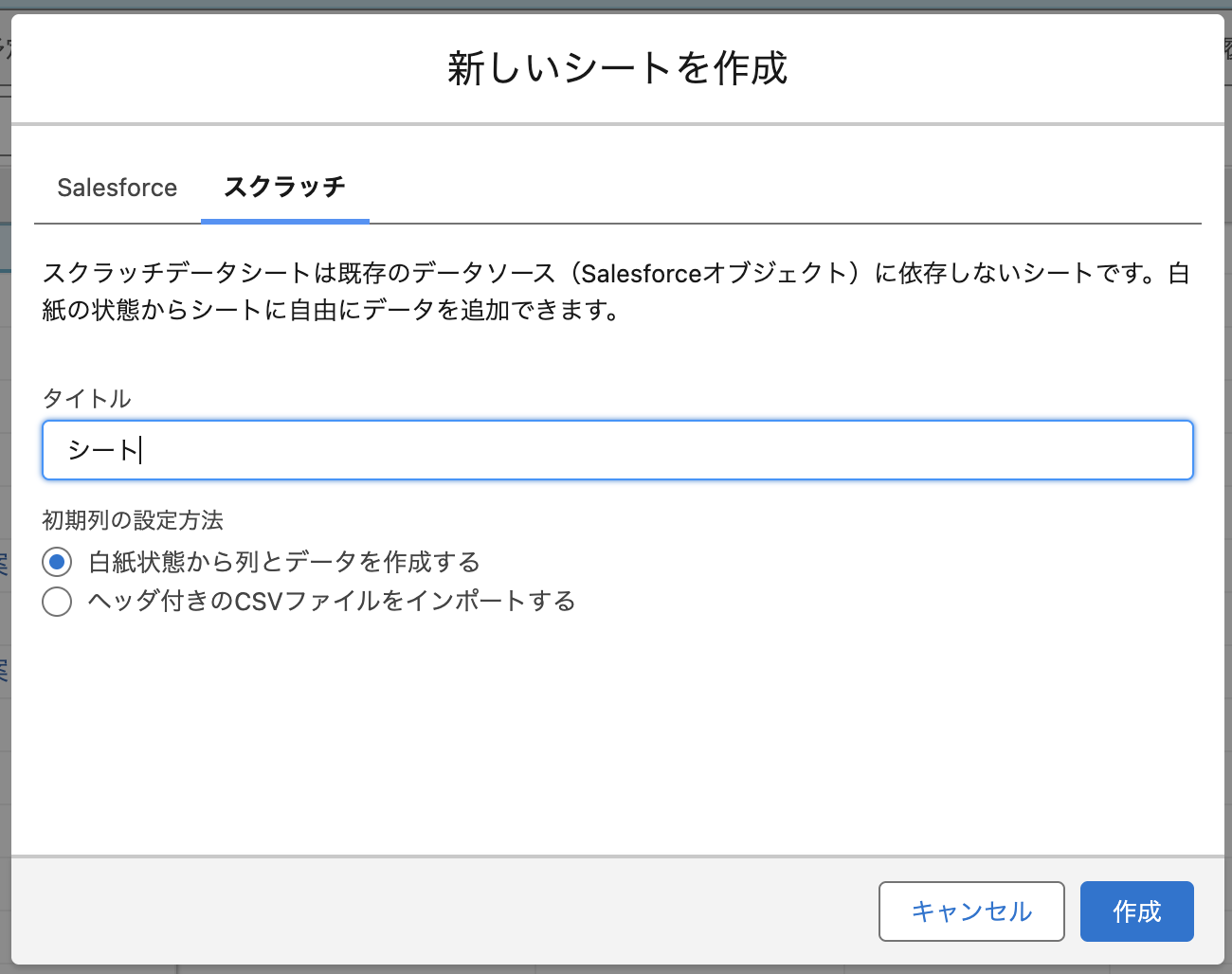Viewport: 1232px width, 974px height.
Task: Click the 新しいシートを作成 dialog heading
Action: 617,68
